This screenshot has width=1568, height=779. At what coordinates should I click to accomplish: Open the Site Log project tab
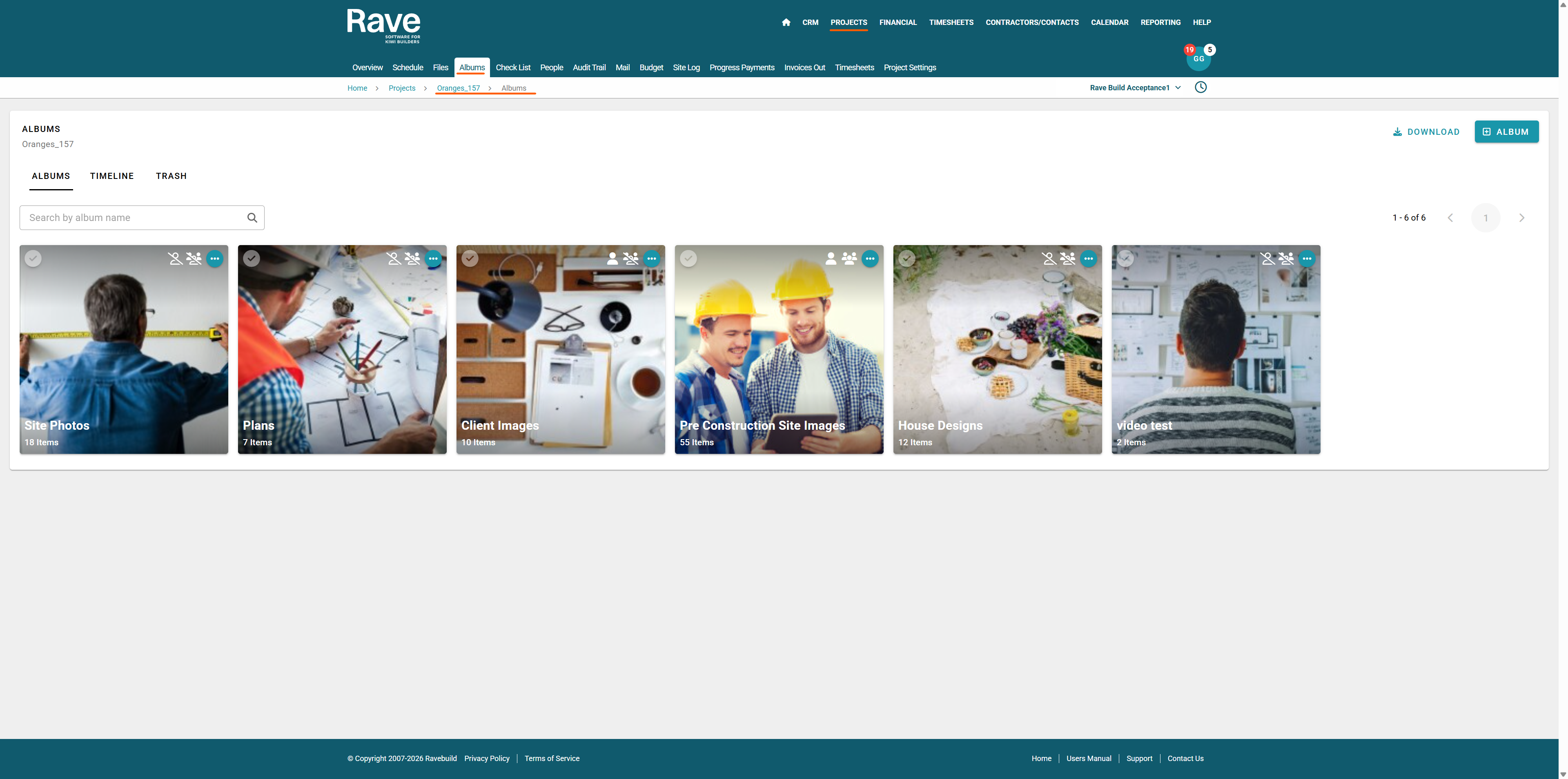[x=686, y=68]
